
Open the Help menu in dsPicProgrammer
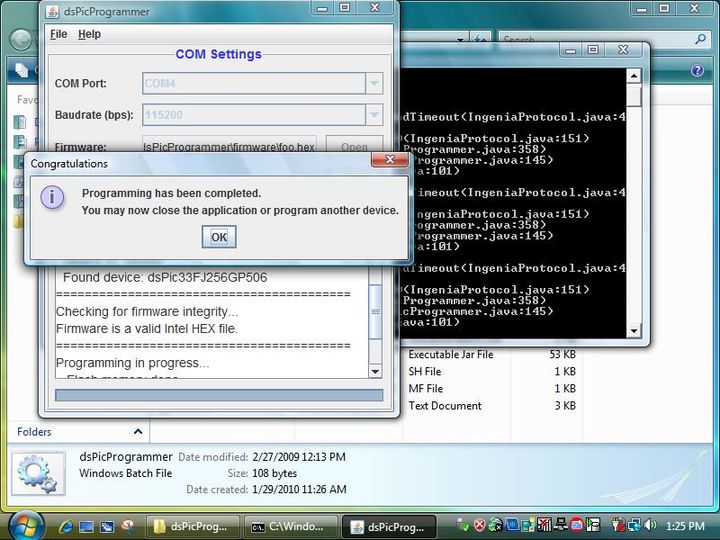(89, 34)
